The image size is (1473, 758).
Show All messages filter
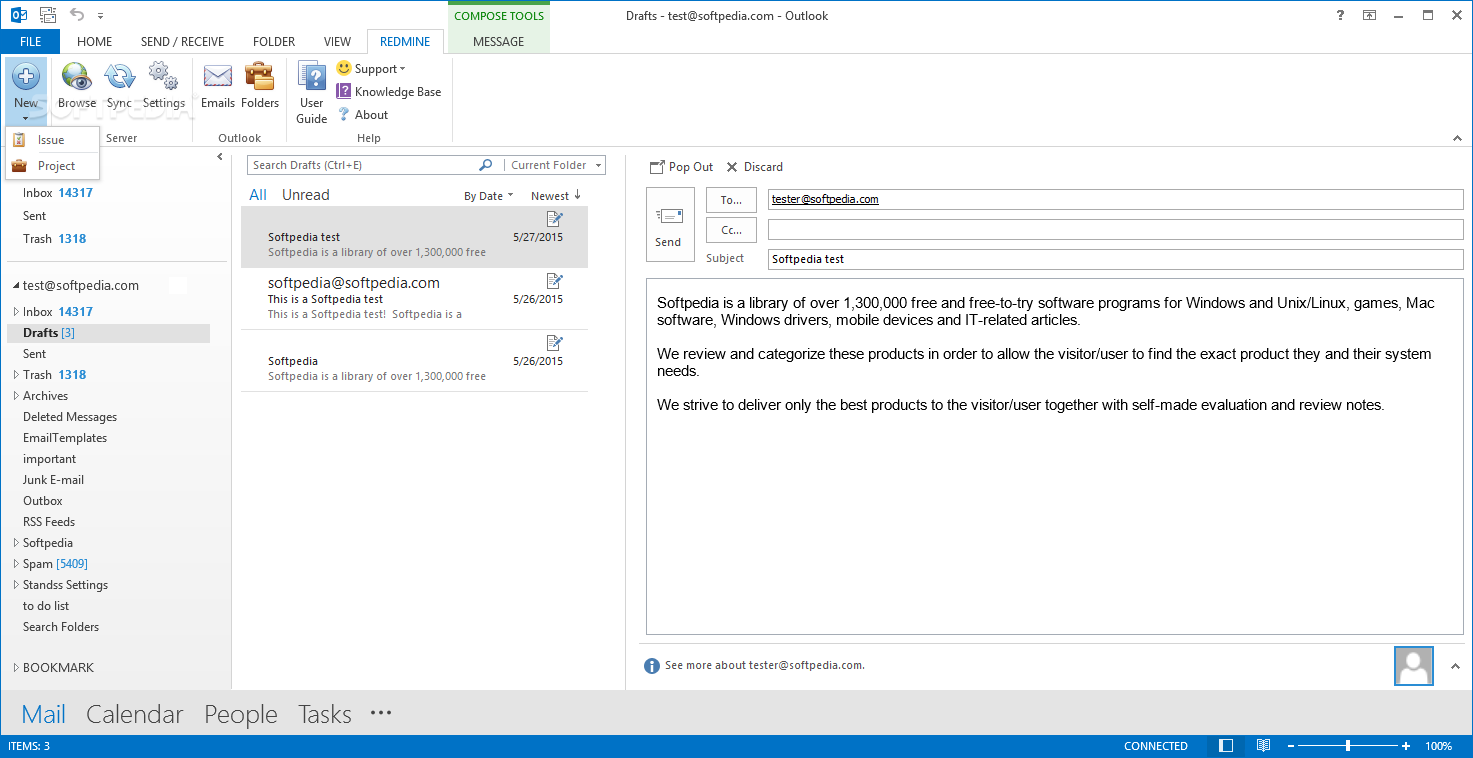coord(258,195)
